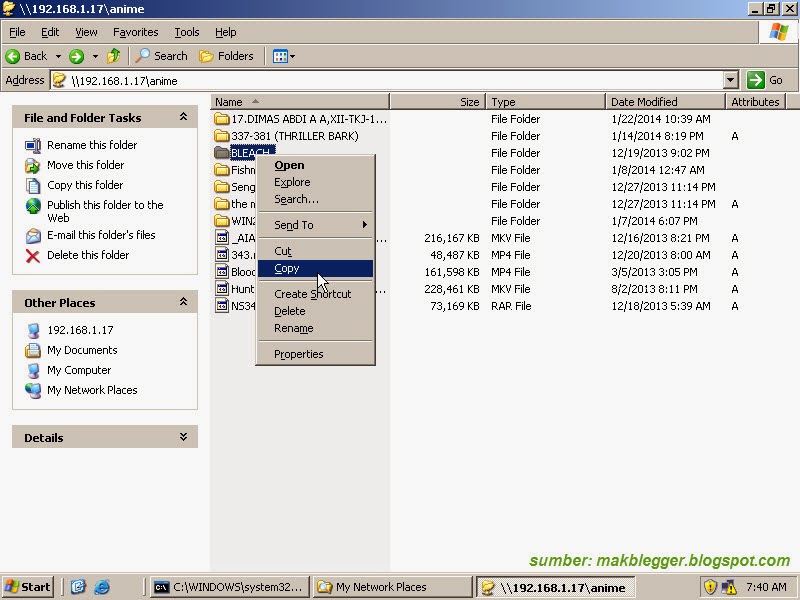Sort by the Date Modified column header
This screenshot has width=800, height=600.
[665, 102]
